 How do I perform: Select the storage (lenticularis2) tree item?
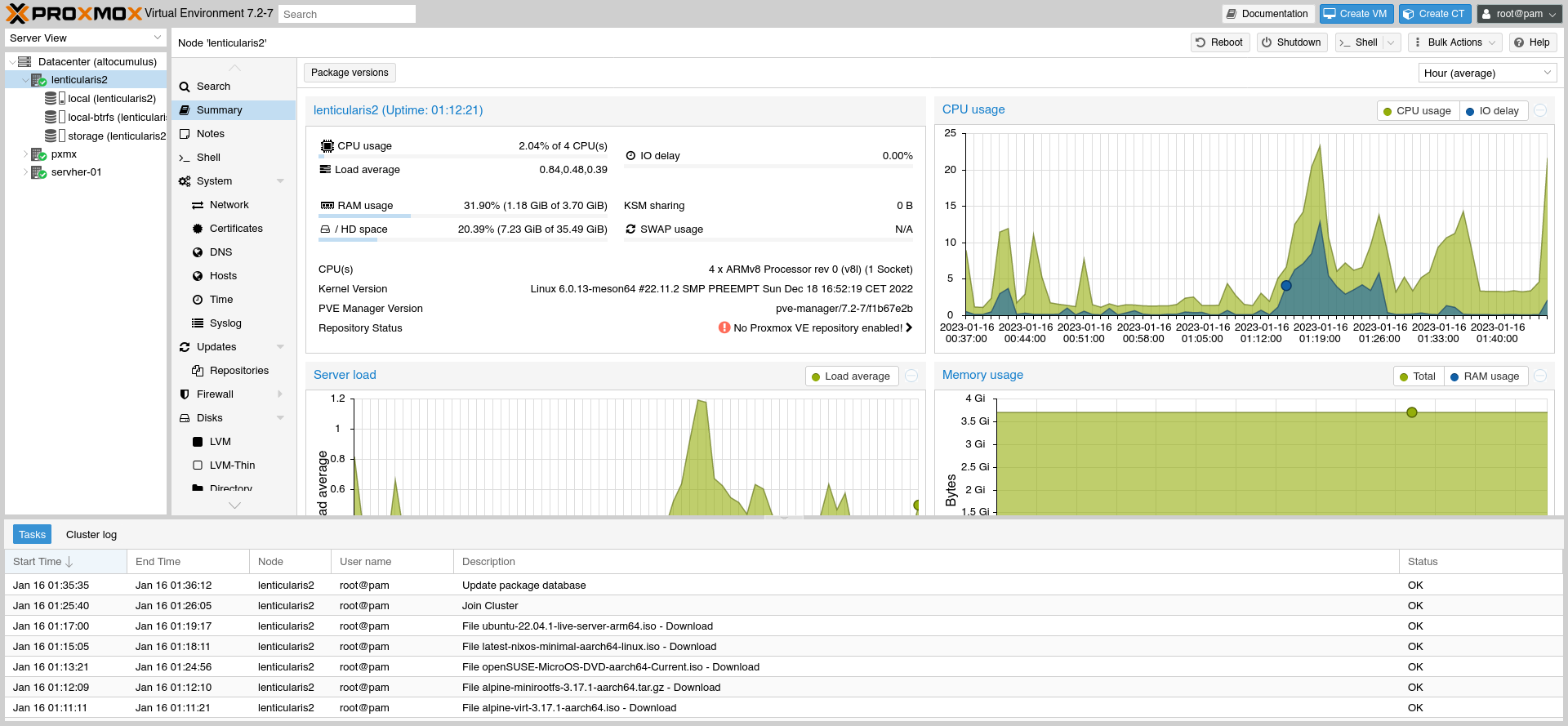[117, 136]
